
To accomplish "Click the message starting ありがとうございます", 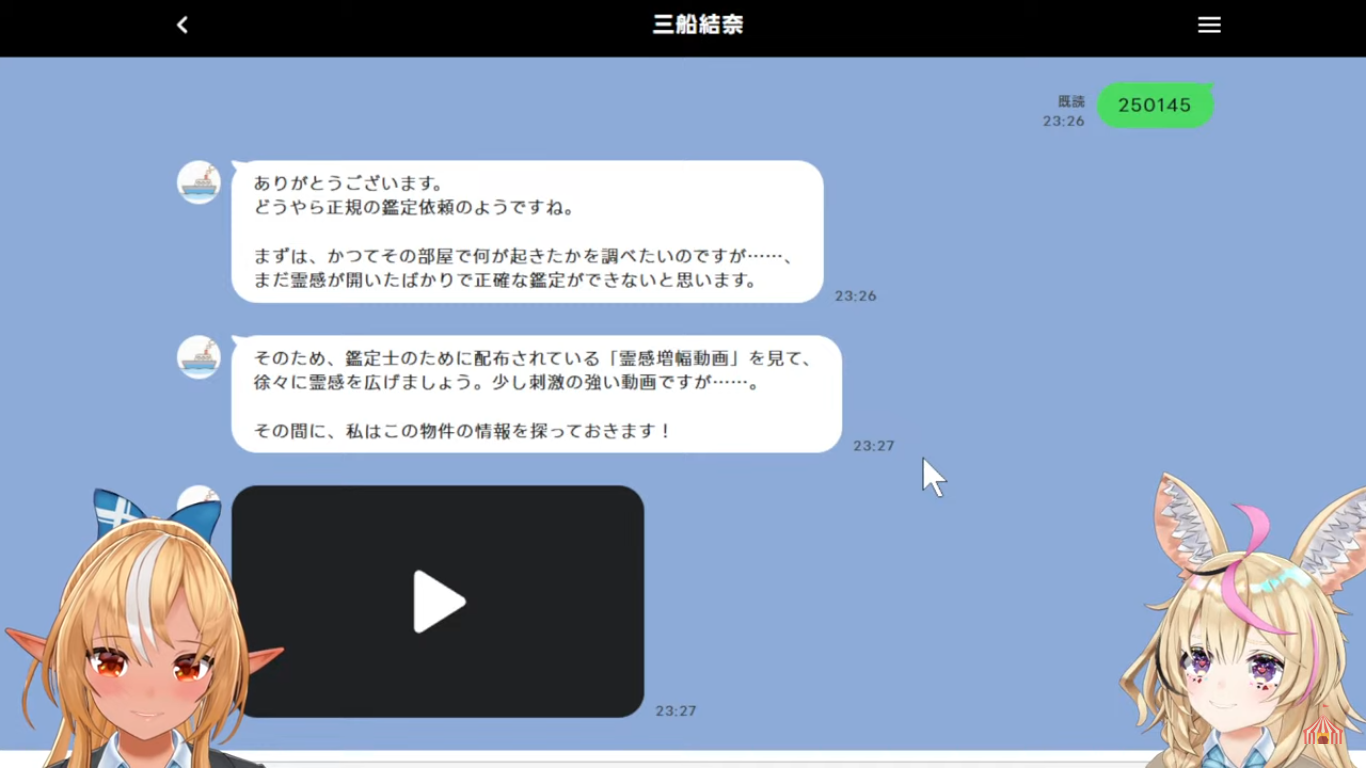I will point(527,231).
